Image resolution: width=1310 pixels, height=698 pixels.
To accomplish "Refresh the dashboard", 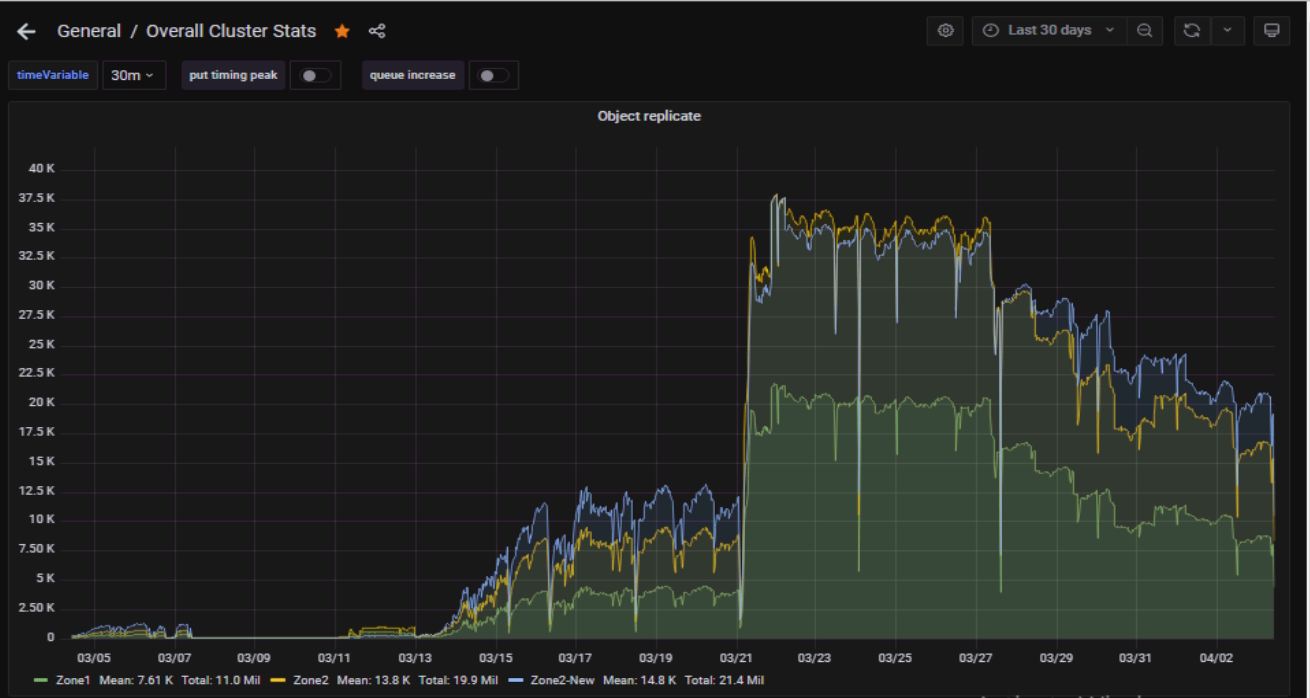I will click(x=1191, y=31).
